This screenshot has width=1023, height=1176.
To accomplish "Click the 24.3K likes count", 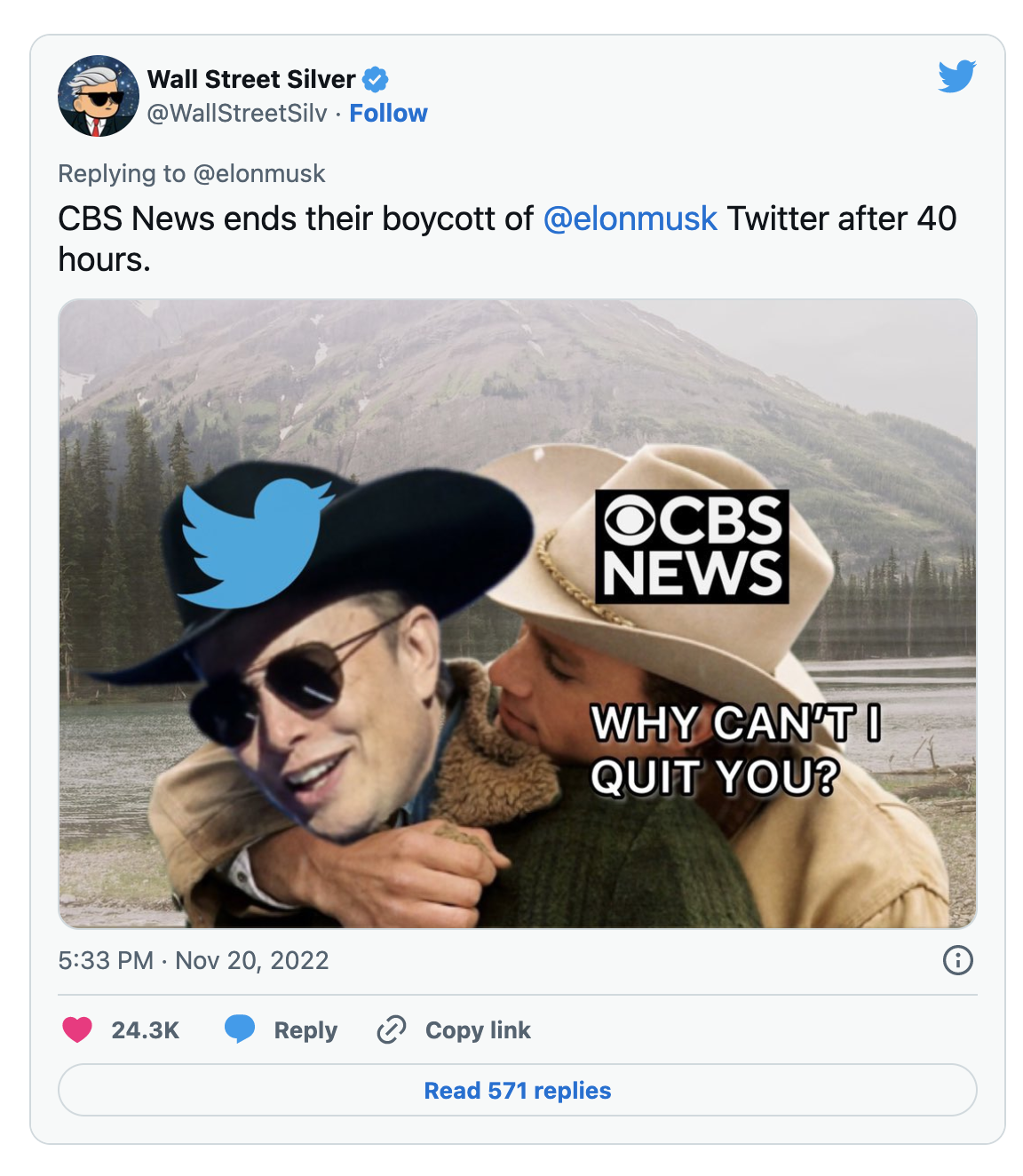I will [146, 1030].
